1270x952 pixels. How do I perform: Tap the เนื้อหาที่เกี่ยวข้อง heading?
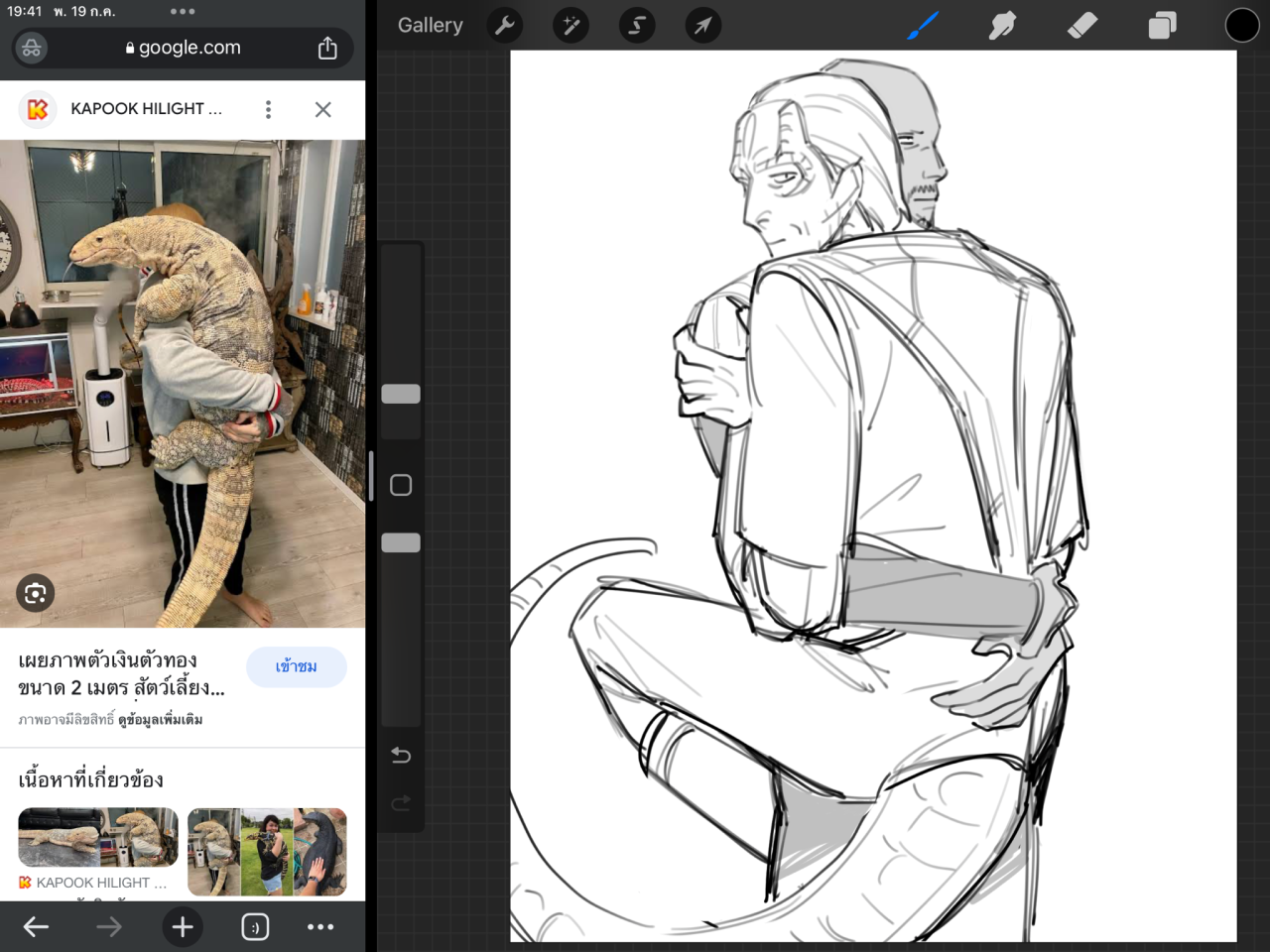point(90,779)
